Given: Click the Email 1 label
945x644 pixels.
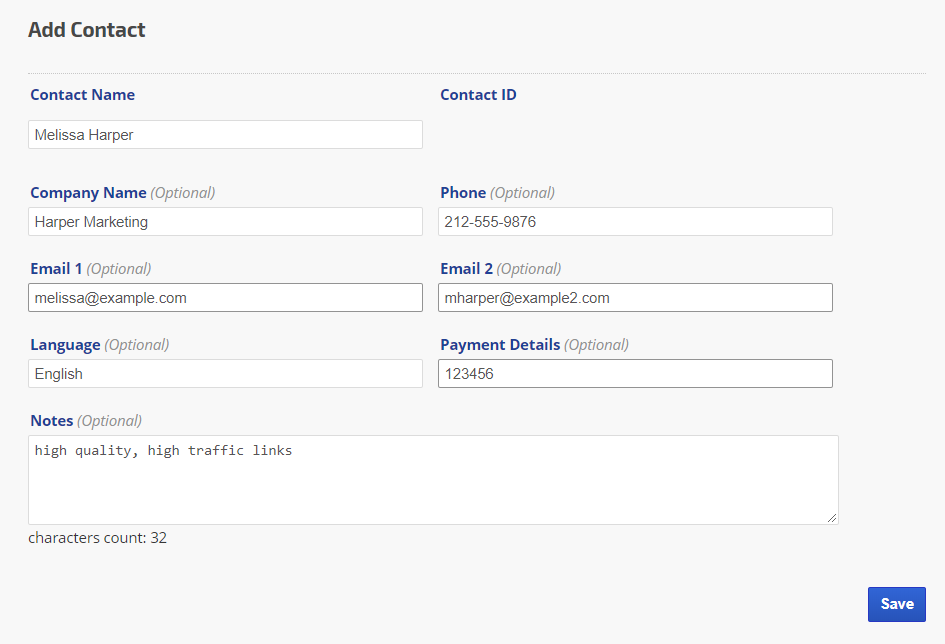Looking at the screenshot, I should coord(57,269).
